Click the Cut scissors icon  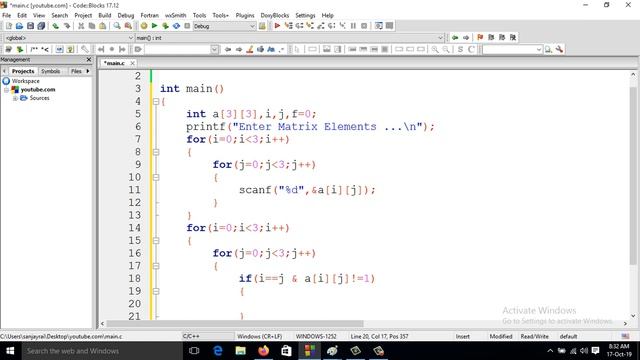coord(81,26)
